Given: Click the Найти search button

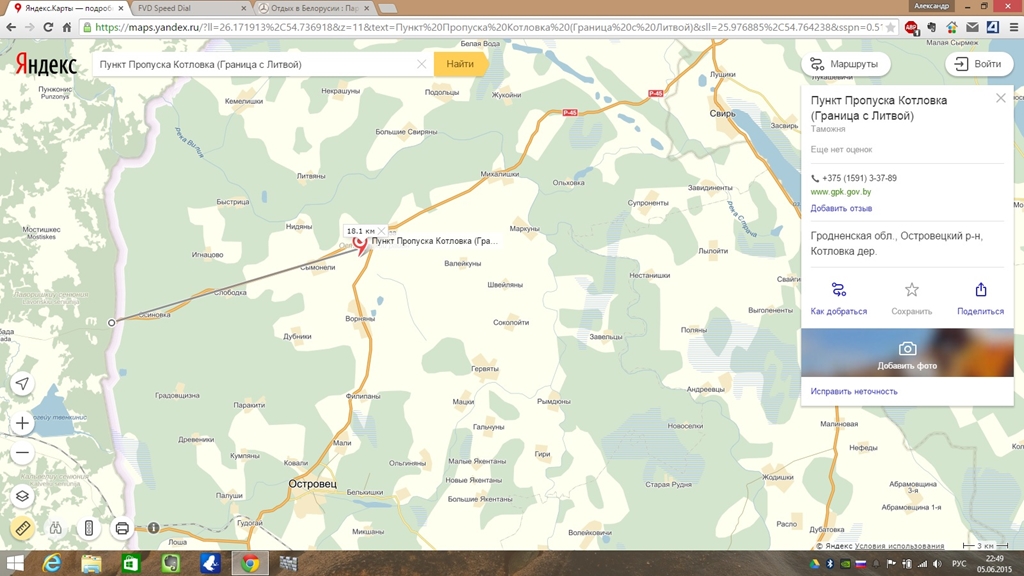Looking at the screenshot, I should coord(460,64).
